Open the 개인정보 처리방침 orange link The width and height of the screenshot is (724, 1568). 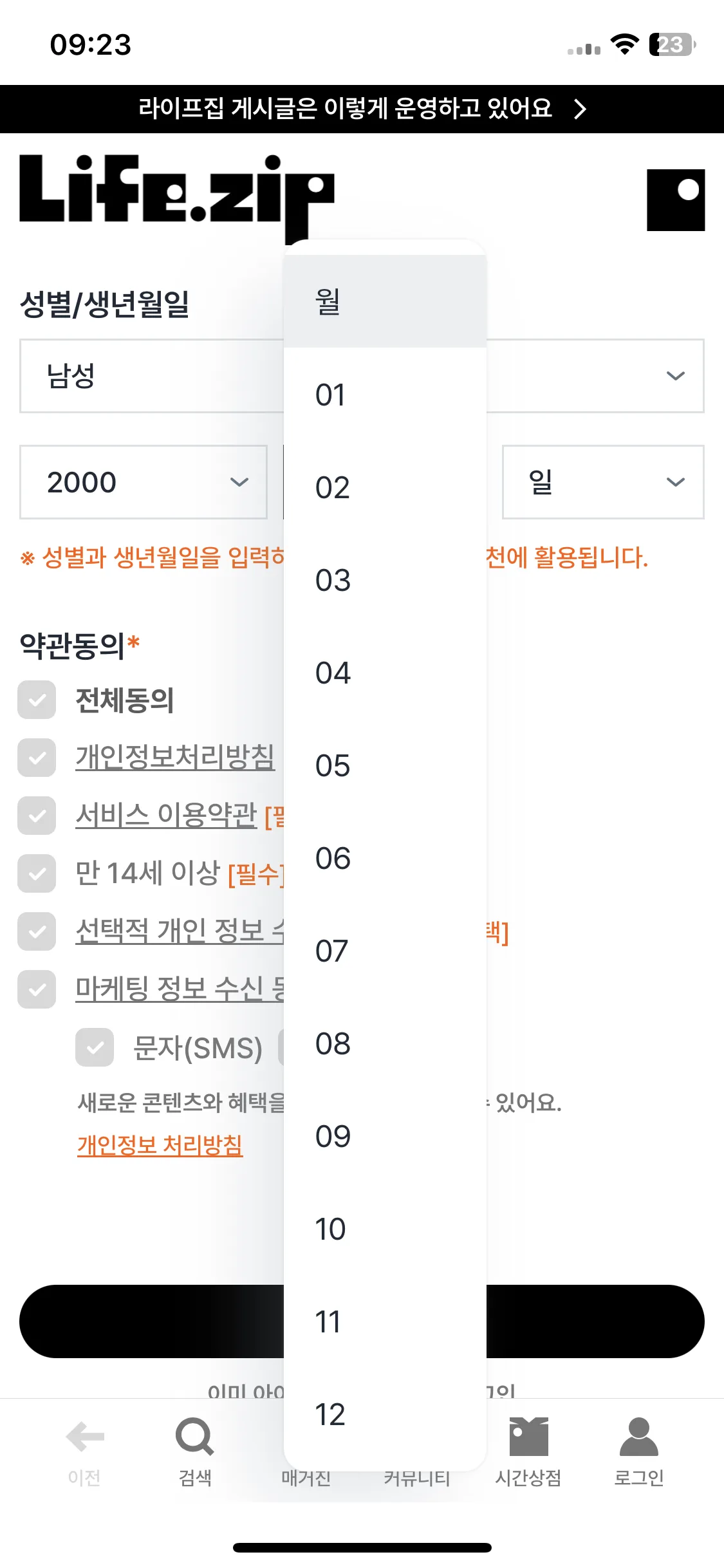click(160, 1144)
